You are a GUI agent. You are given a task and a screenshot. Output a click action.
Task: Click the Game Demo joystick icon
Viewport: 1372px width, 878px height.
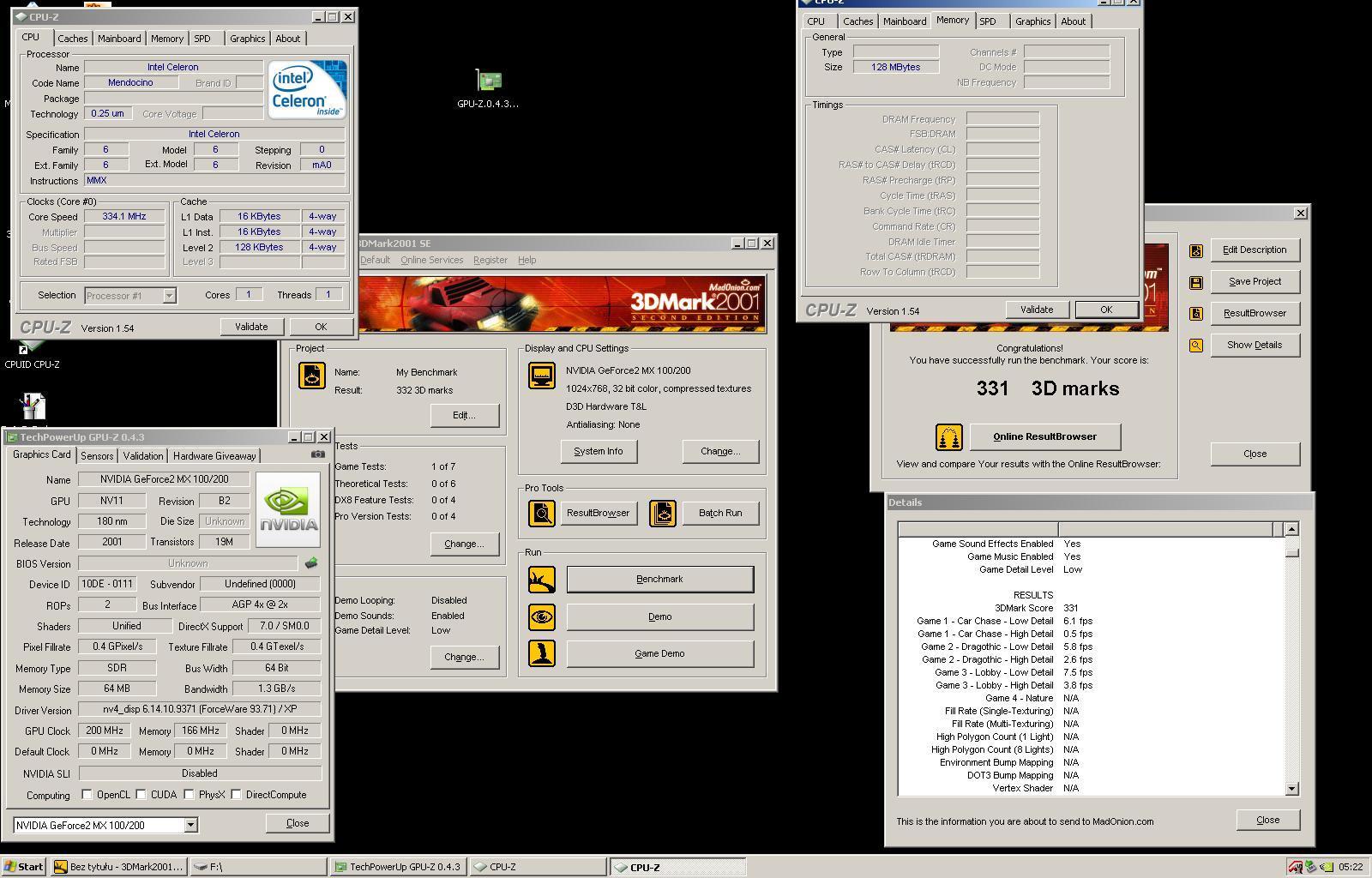[542, 653]
